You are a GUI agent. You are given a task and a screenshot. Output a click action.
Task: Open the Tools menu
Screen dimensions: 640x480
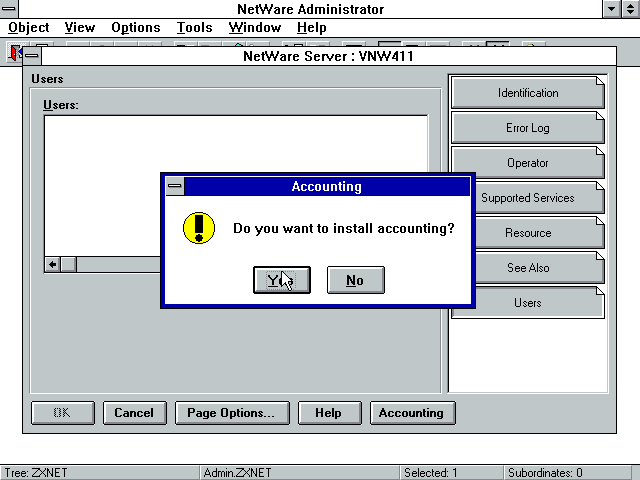click(194, 28)
